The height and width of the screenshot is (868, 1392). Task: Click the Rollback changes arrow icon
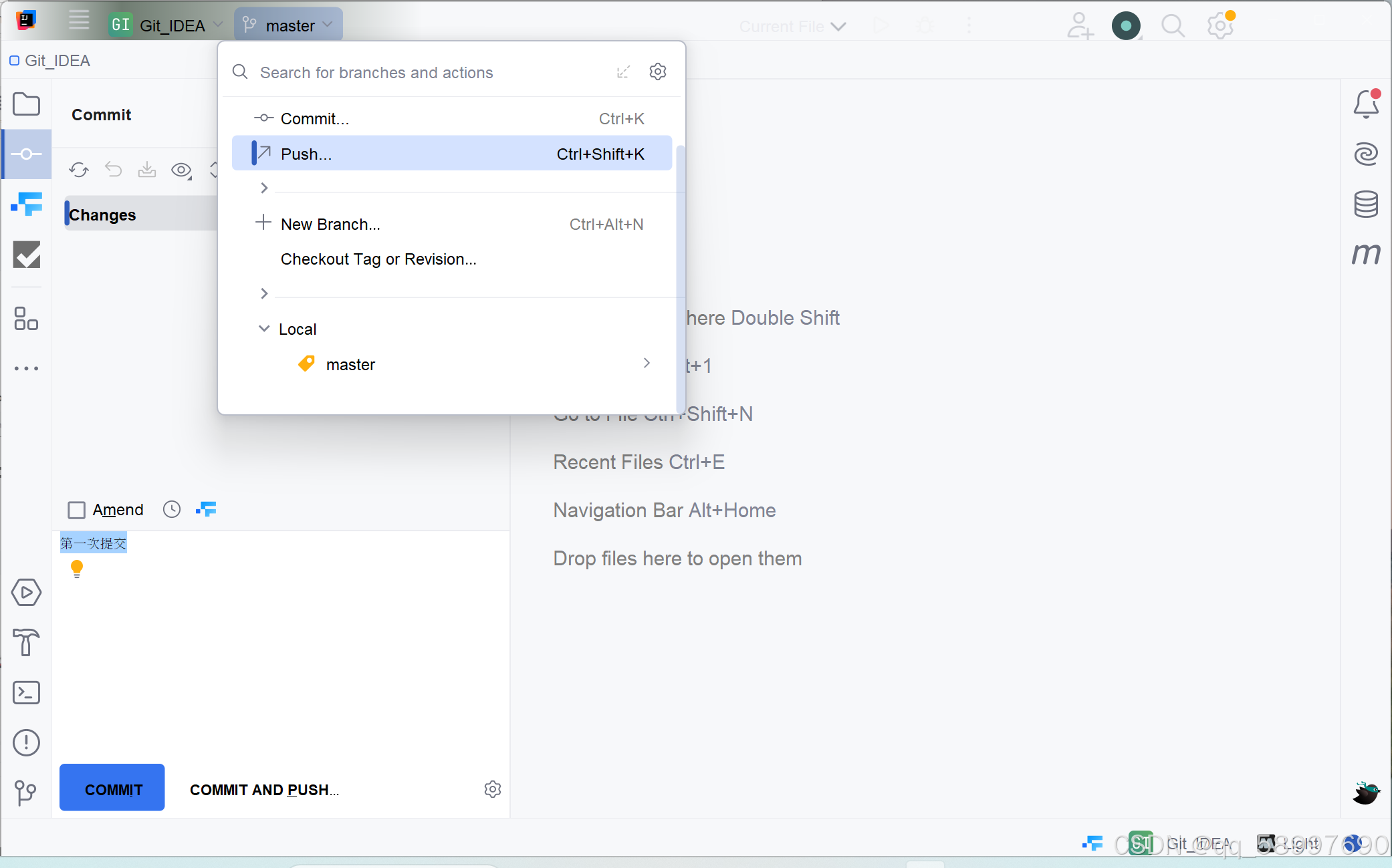[x=114, y=170]
